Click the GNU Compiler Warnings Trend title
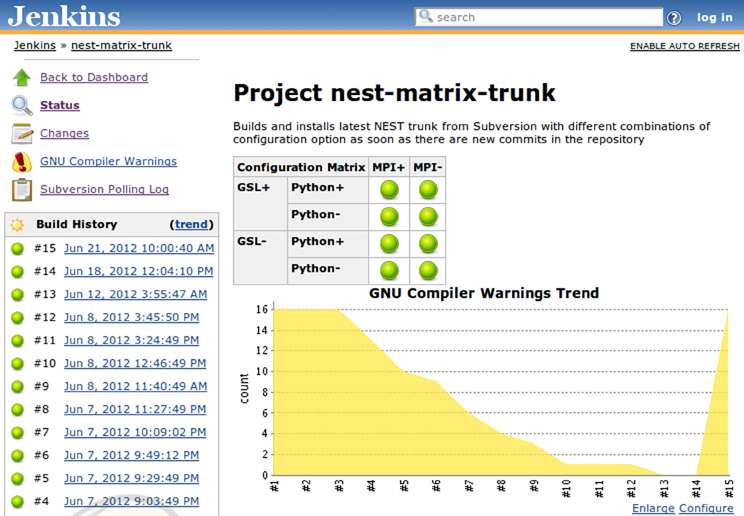Screen dimensions: 744x516 pos(484,293)
